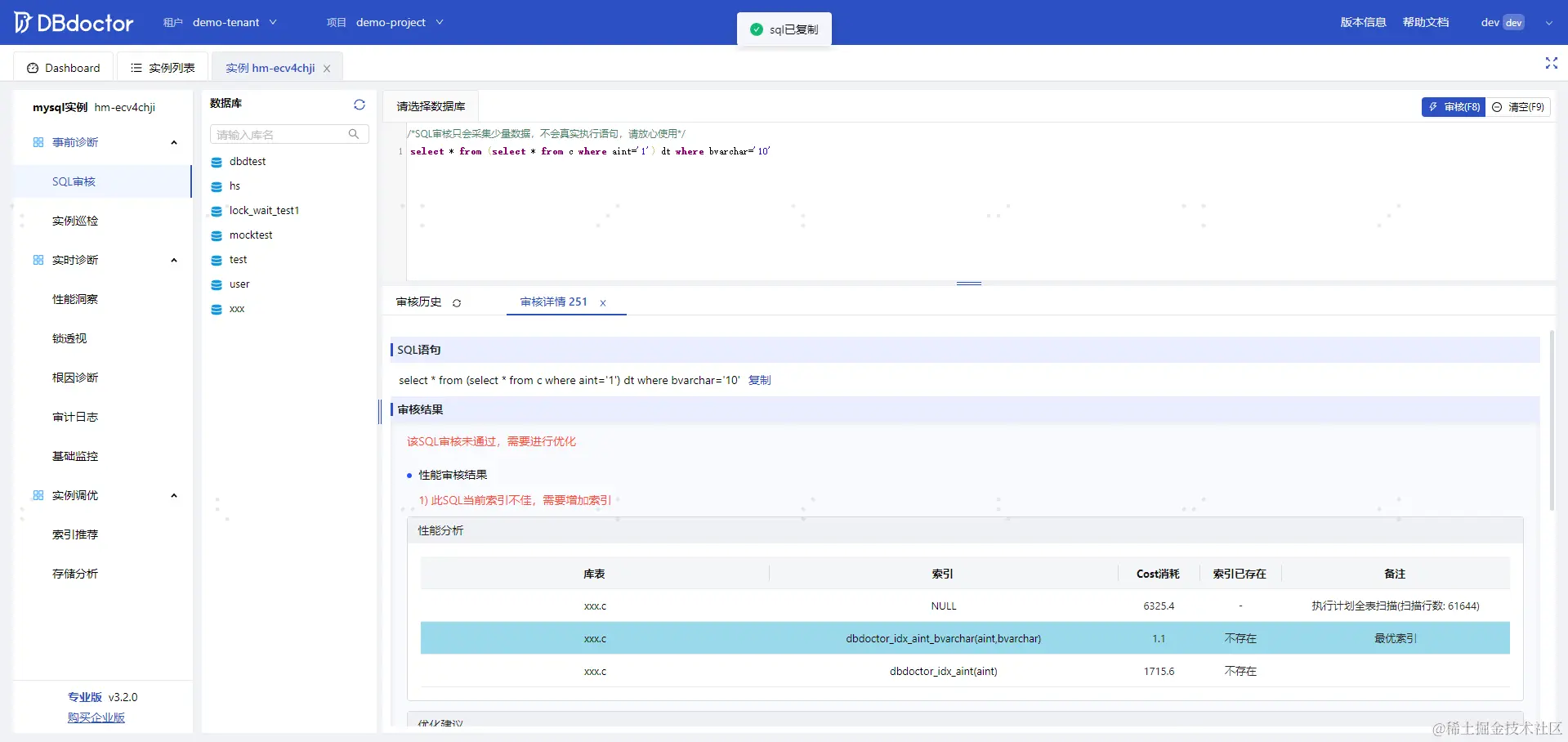Click the lightning icon on the 审核(F8) button
This screenshot has width=1568, height=742.
(x=1432, y=107)
